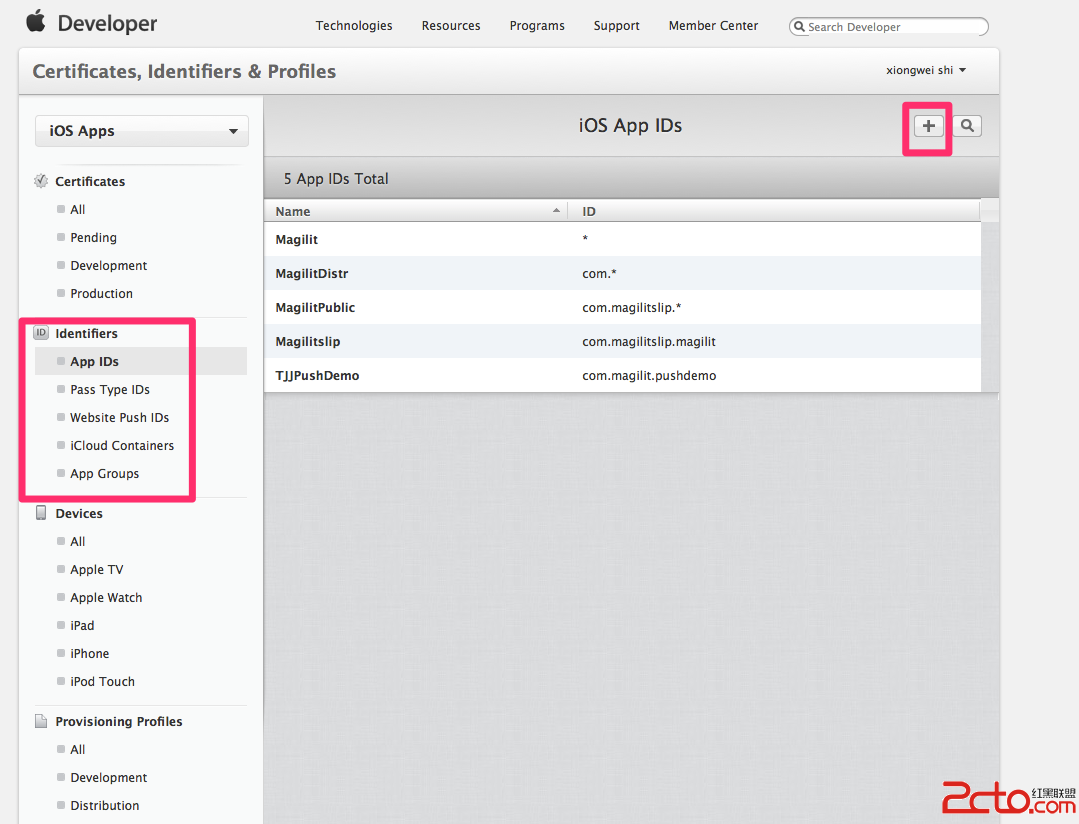Open Pending certificates list
This screenshot has height=824, width=1079.
tap(93, 238)
